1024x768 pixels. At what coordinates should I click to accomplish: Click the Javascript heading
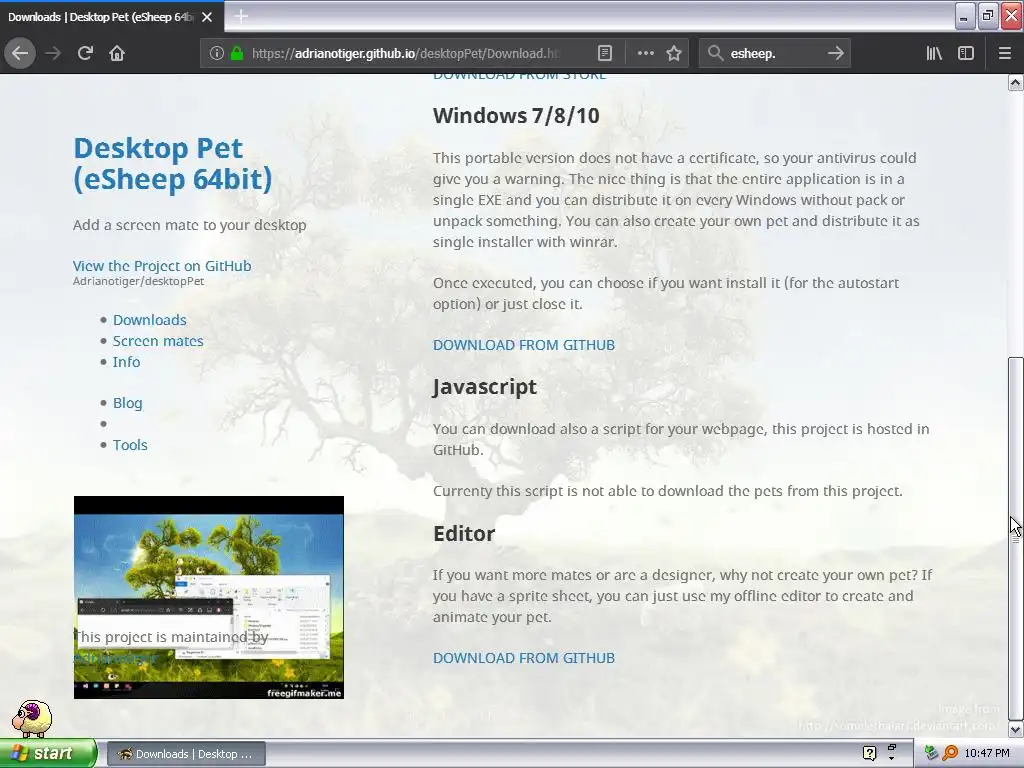pyautogui.click(x=485, y=387)
